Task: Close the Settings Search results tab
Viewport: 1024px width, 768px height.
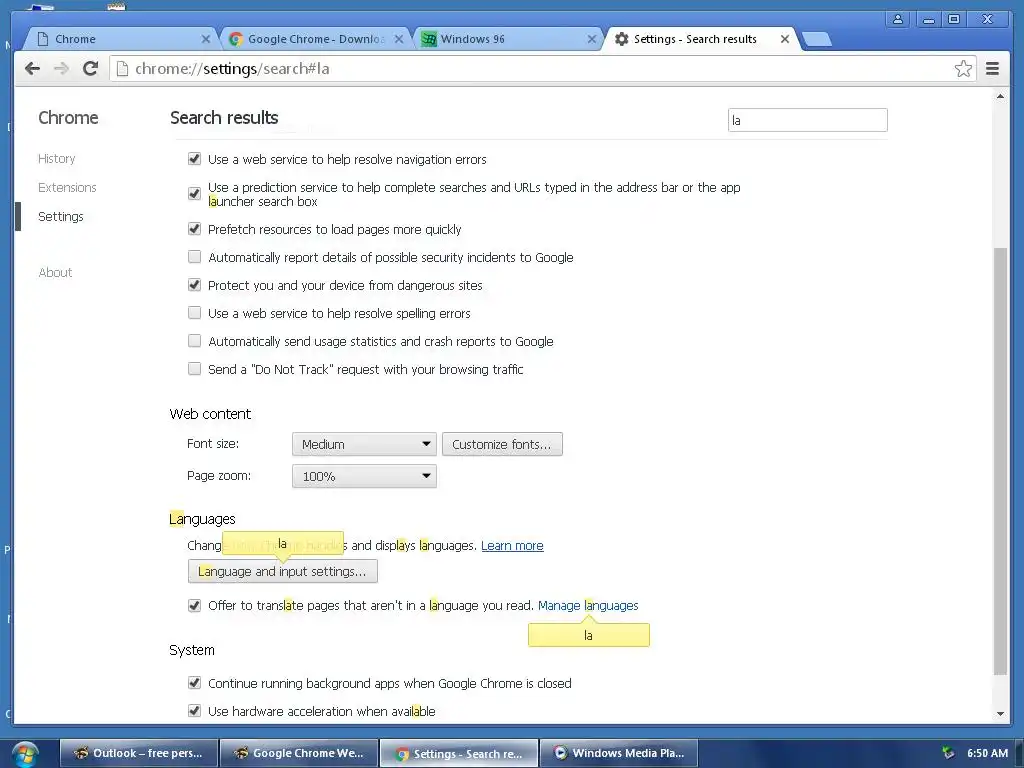Action: click(784, 39)
